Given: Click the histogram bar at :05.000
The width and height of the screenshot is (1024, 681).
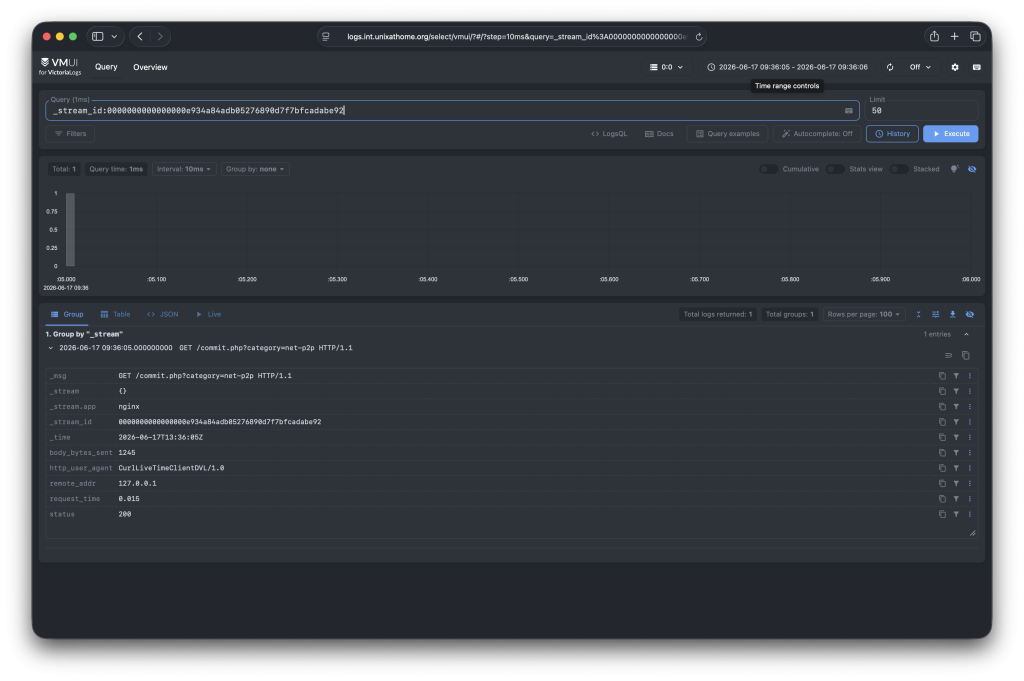Looking at the screenshot, I should (70, 229).
